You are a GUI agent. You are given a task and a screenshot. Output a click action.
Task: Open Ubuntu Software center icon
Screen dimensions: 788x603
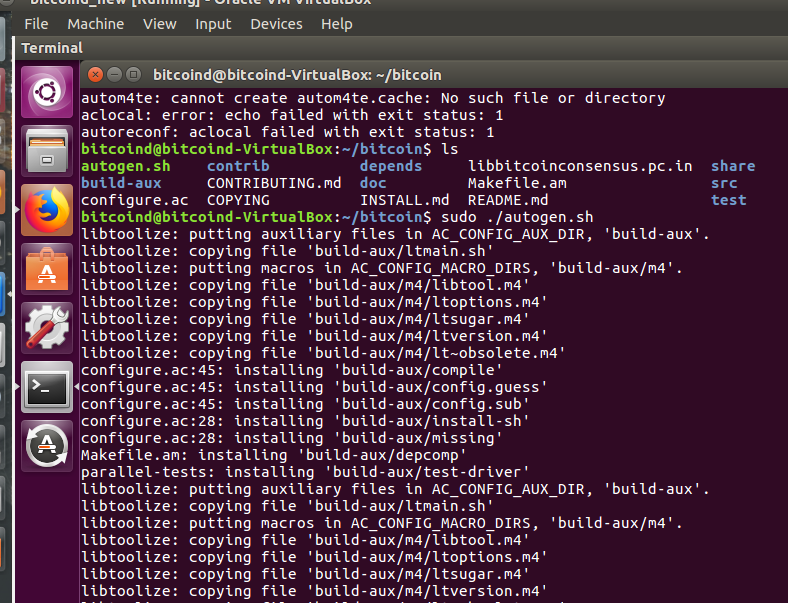47,269
